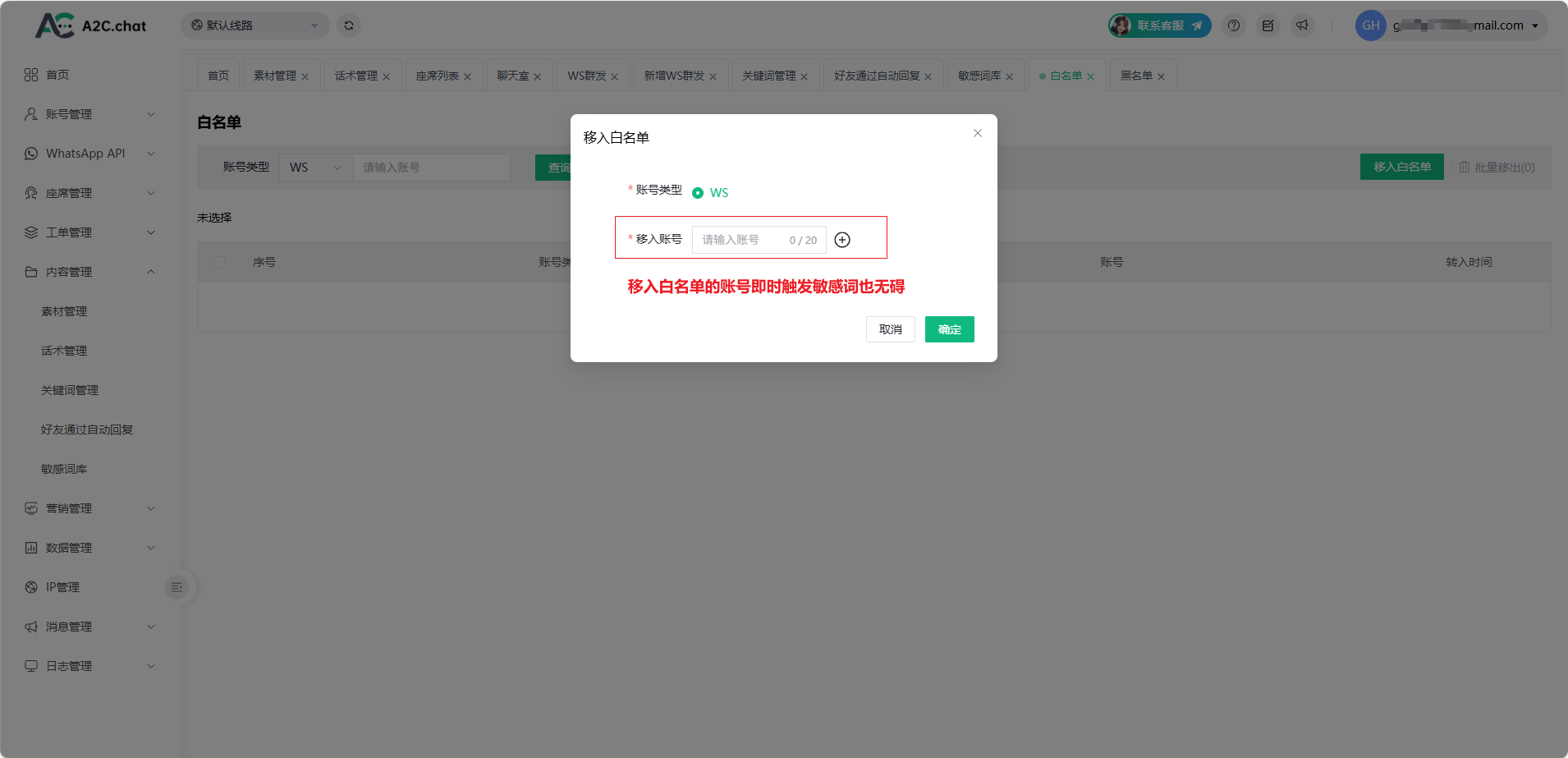This screenshot has height=758, width=1568.
Task: Open the 默认线路 line dropdown
Action: (x=254, y=25)
